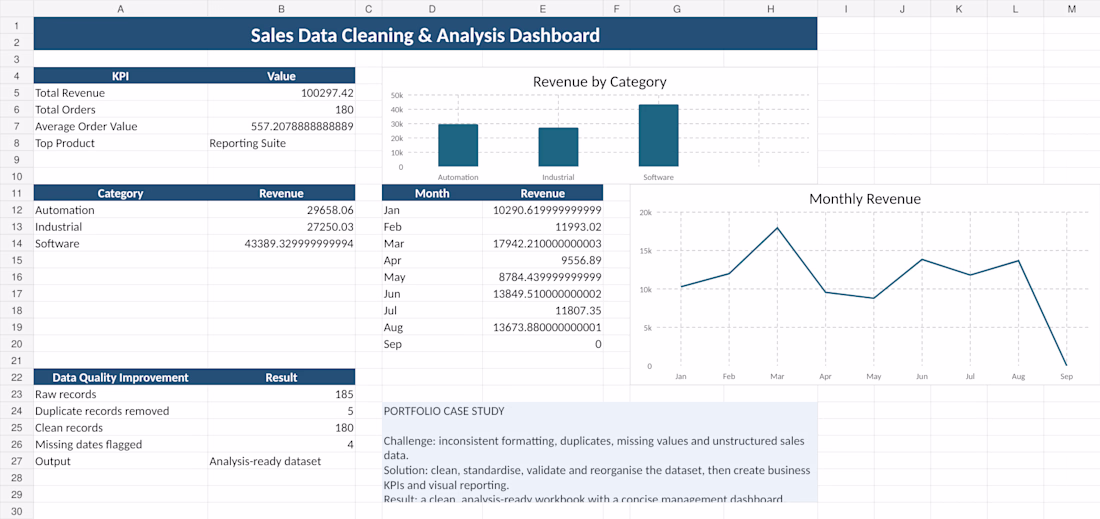Select column M header
Screen dimensions: 1100x519
[1071, 8]
